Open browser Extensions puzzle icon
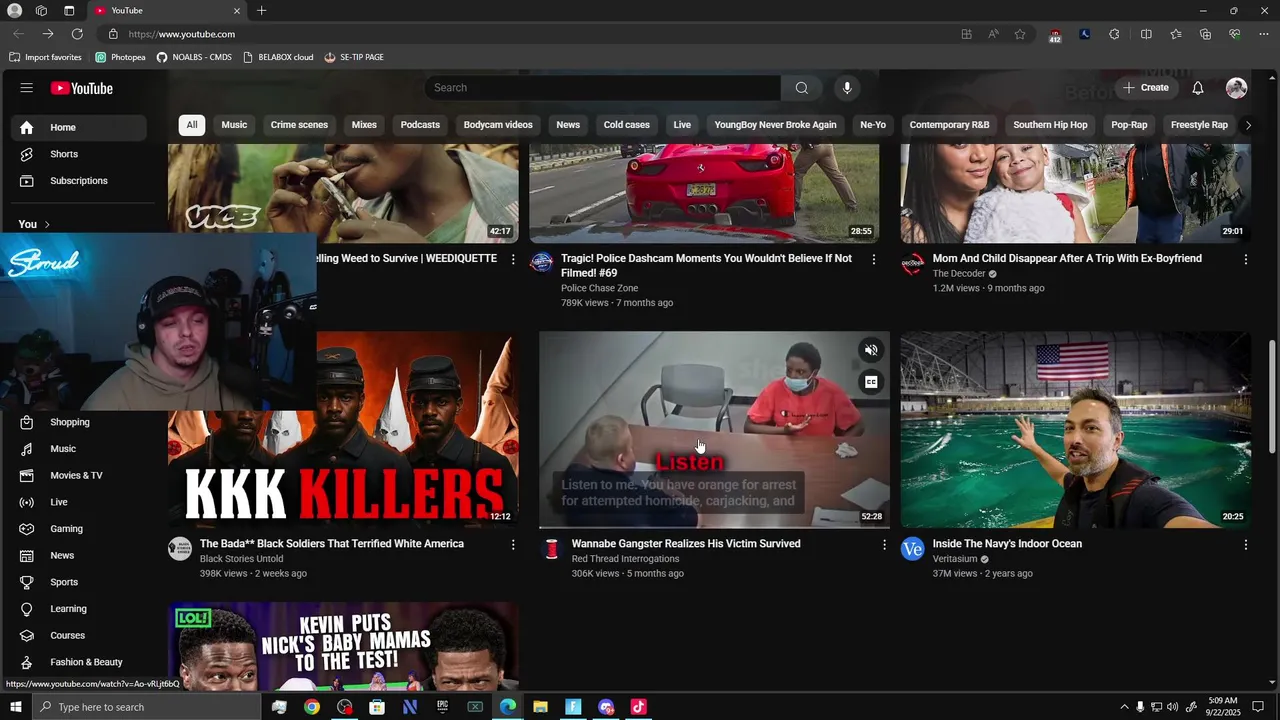The width and height of the screenshot is (1280, 720). click(x=1114, y=34)
